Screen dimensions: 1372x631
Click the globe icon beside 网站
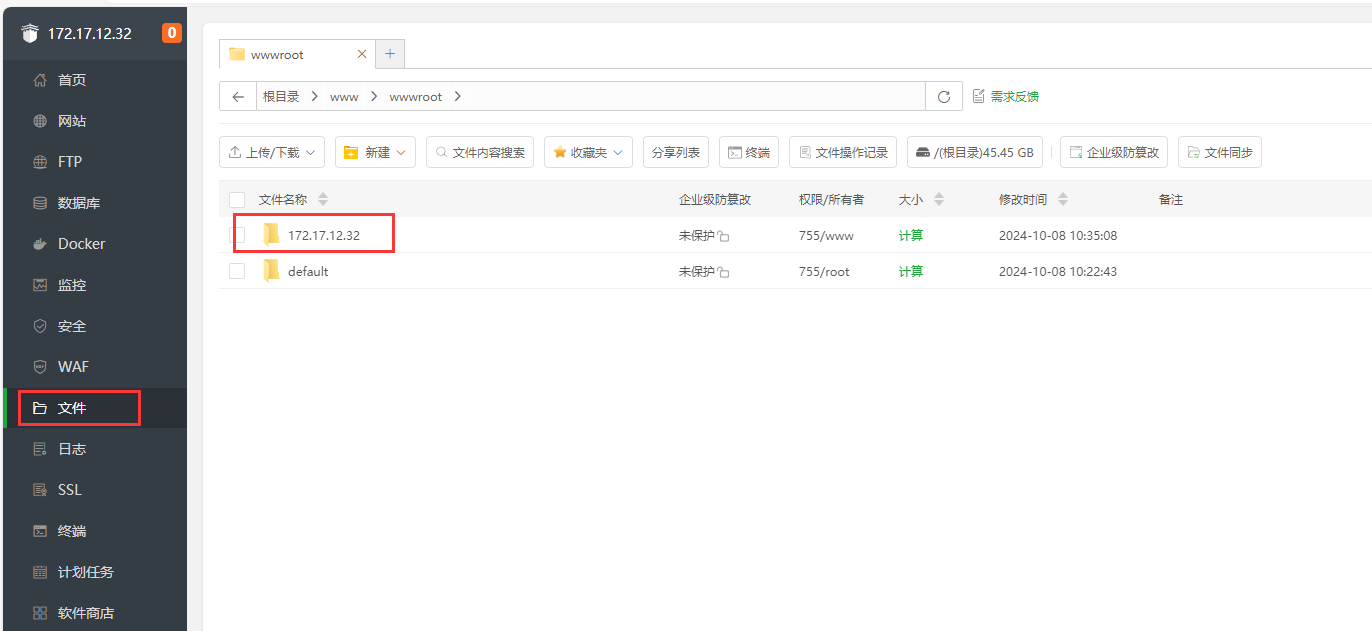pos(40,121)
